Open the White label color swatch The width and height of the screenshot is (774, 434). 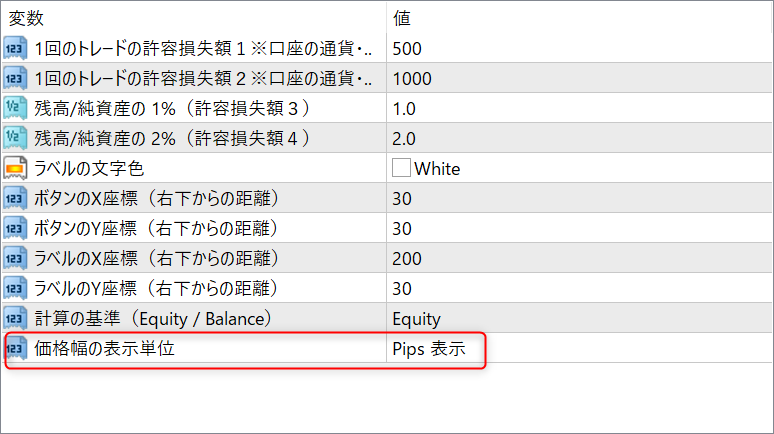click(402, 168)
